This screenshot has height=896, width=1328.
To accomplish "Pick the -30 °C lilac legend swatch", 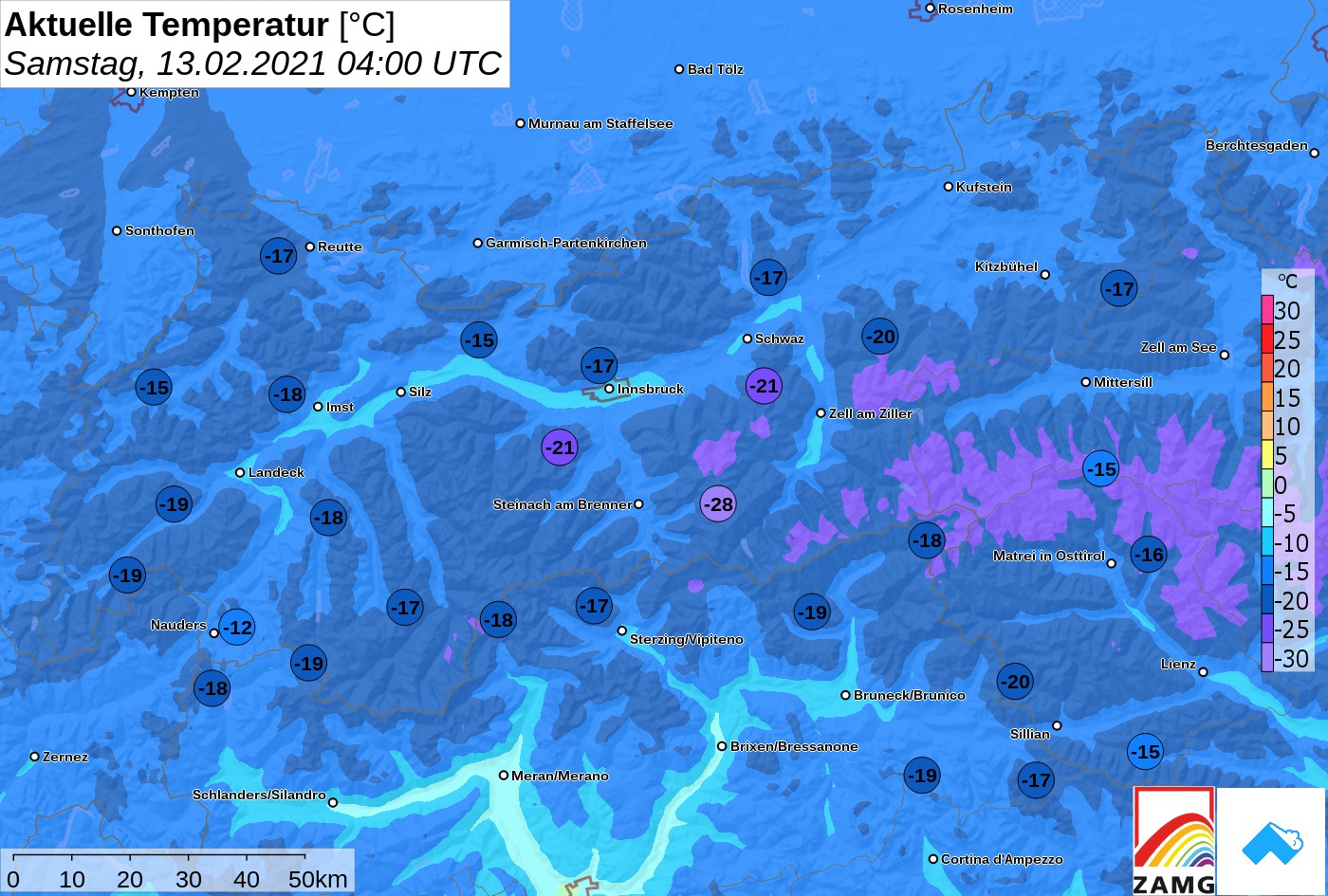I will pos(1267,658).
